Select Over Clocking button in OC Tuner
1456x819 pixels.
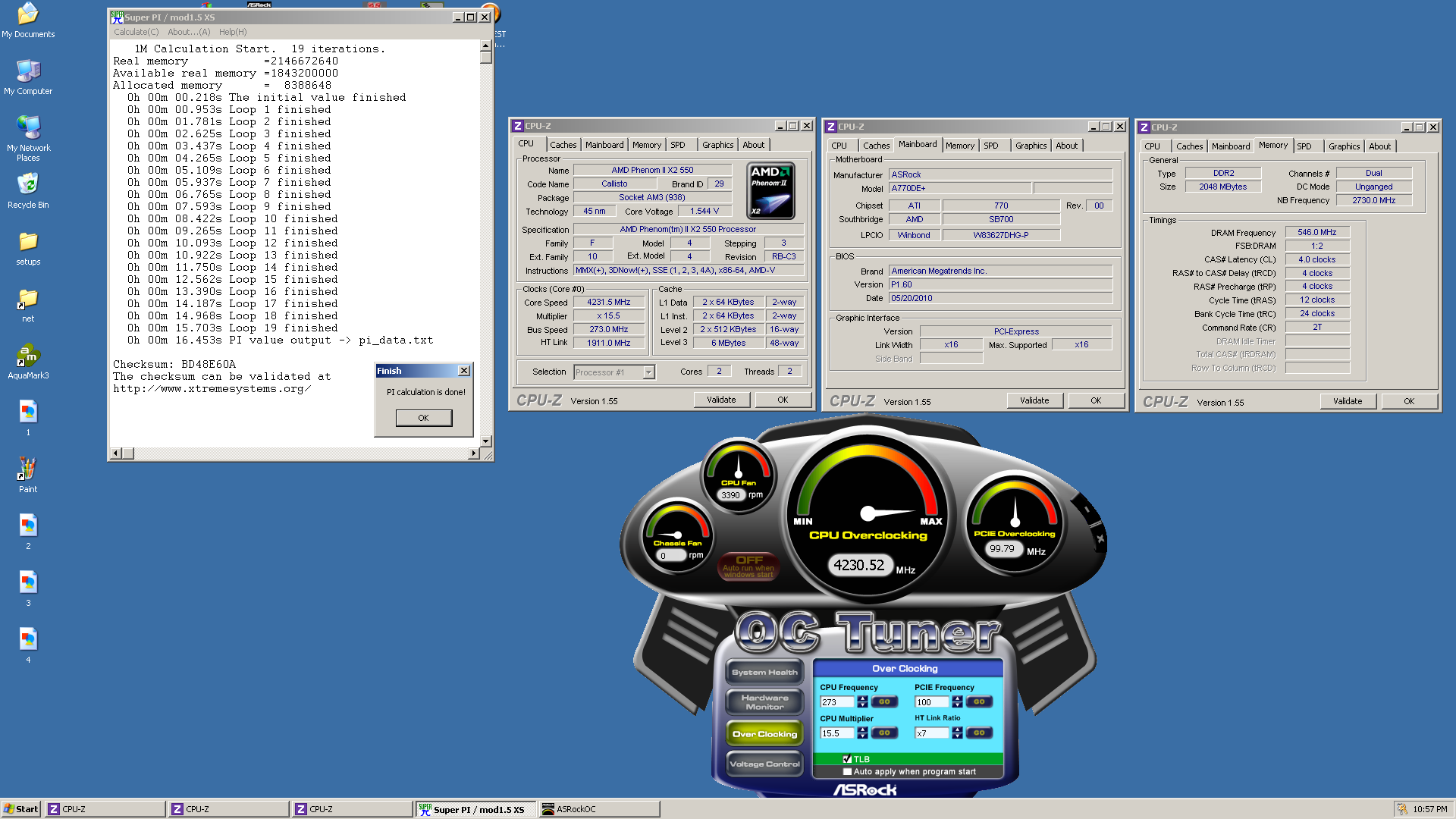pos(764,733)
